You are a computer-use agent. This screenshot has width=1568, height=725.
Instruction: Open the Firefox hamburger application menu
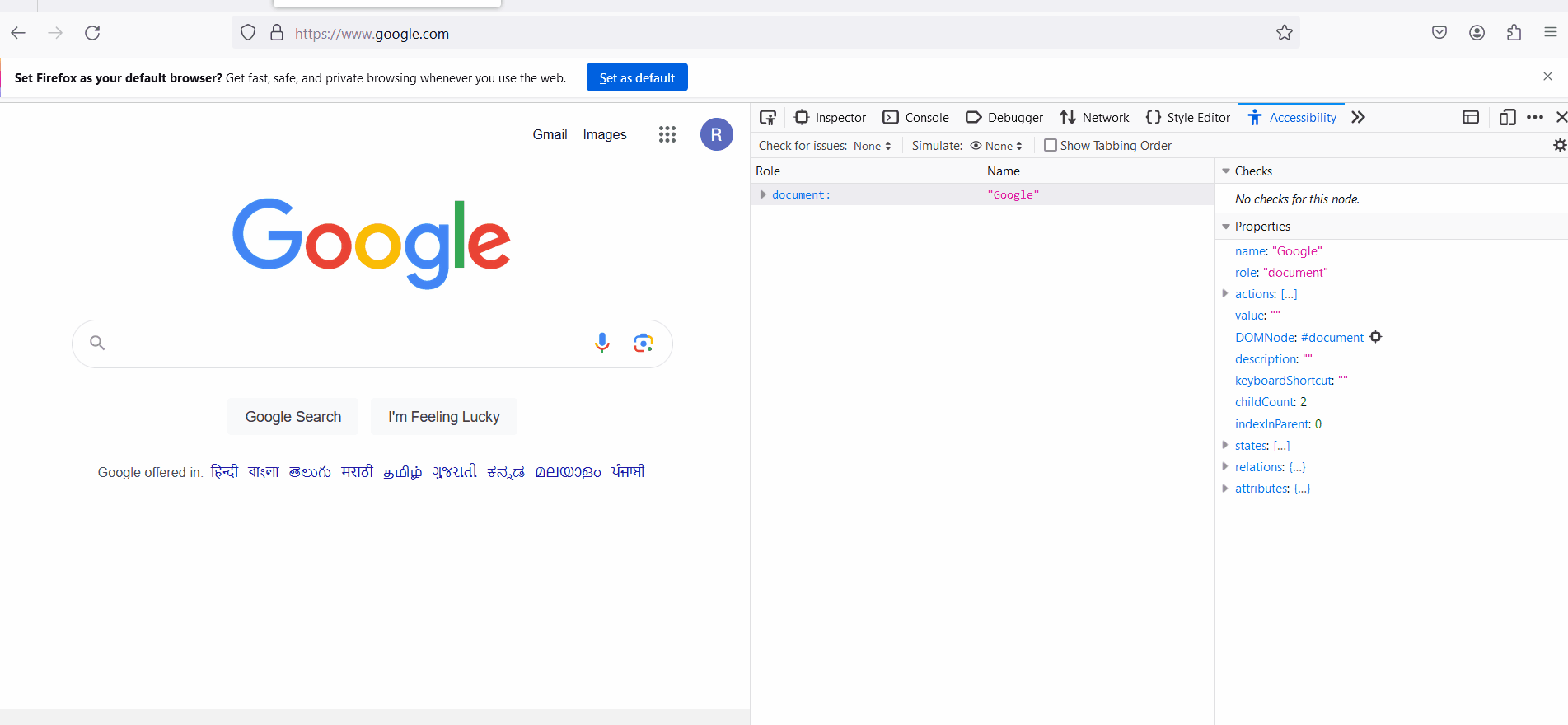(x=1550, y=33)
